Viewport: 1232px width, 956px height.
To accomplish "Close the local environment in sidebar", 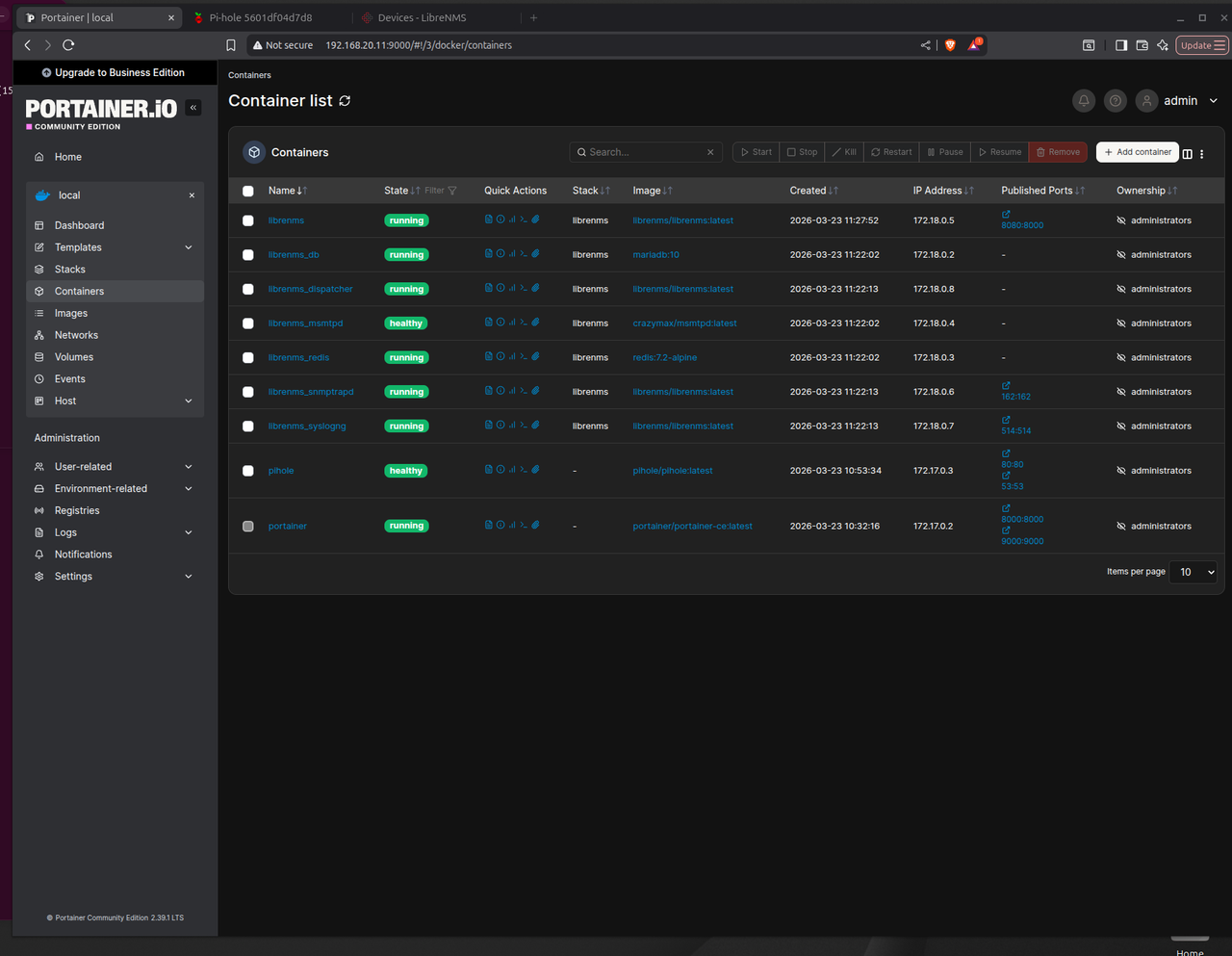I will pyautogui.click(x=192, y=195).
